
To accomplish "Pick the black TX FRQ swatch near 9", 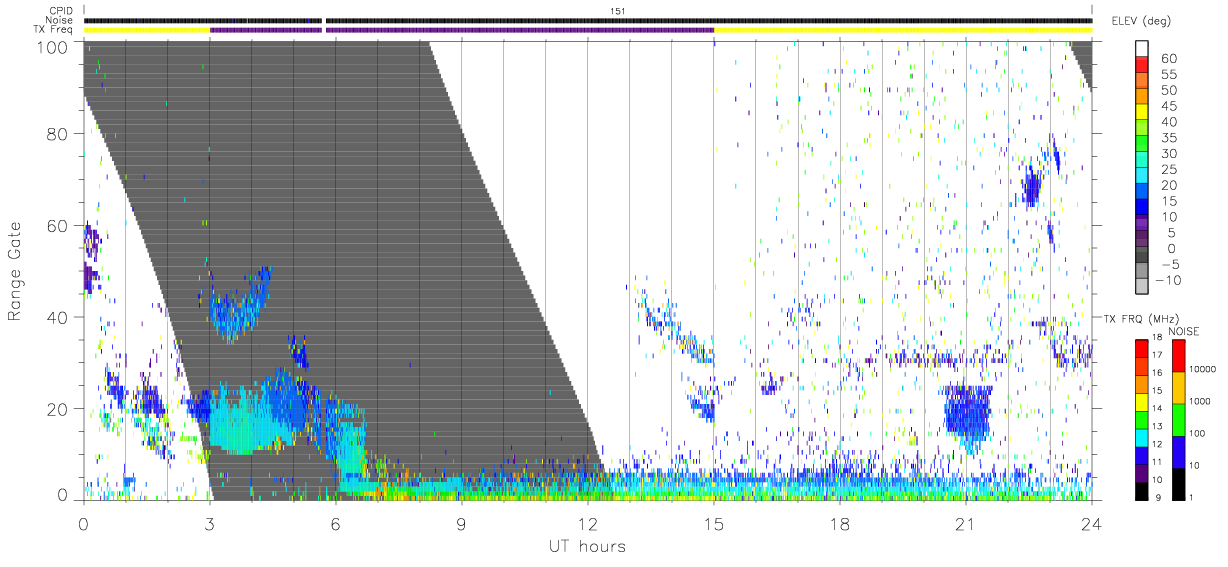I will click(1142, 491).
